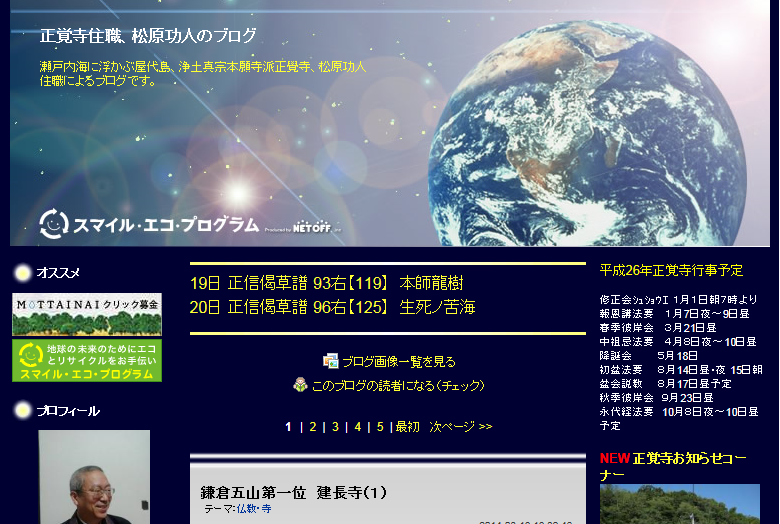Click the blog description text under the title

click(203, 73)
